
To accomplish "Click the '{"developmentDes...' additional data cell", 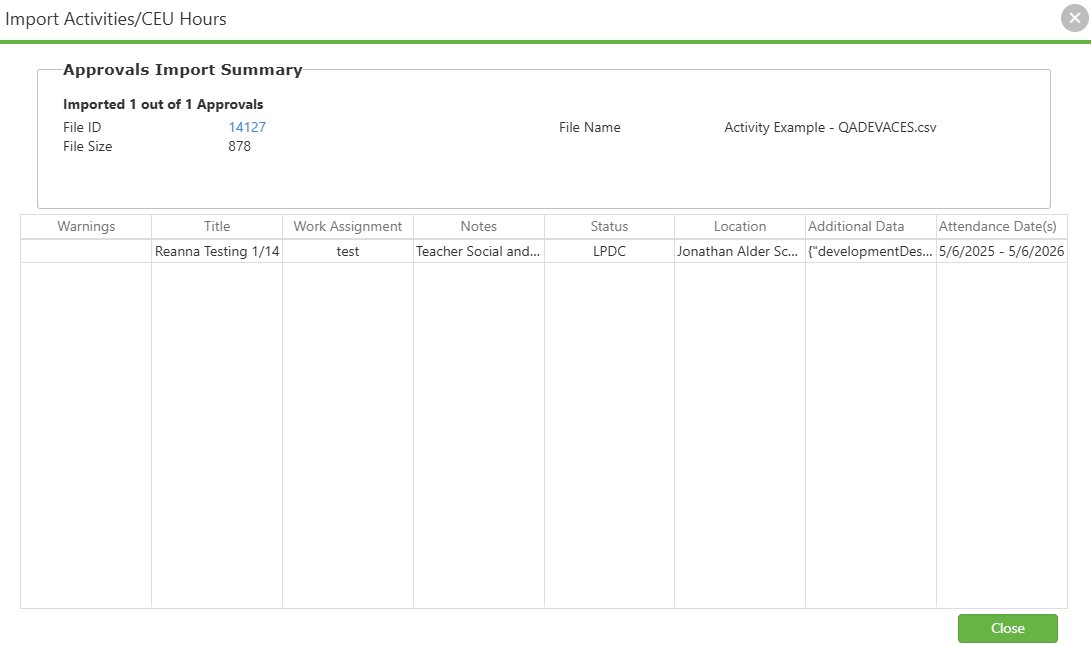I will [870, 251].
